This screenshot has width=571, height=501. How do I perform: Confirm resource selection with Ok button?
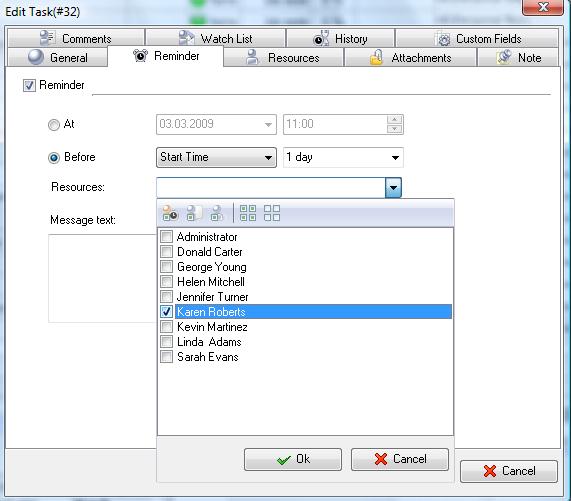tap(293, 459)
